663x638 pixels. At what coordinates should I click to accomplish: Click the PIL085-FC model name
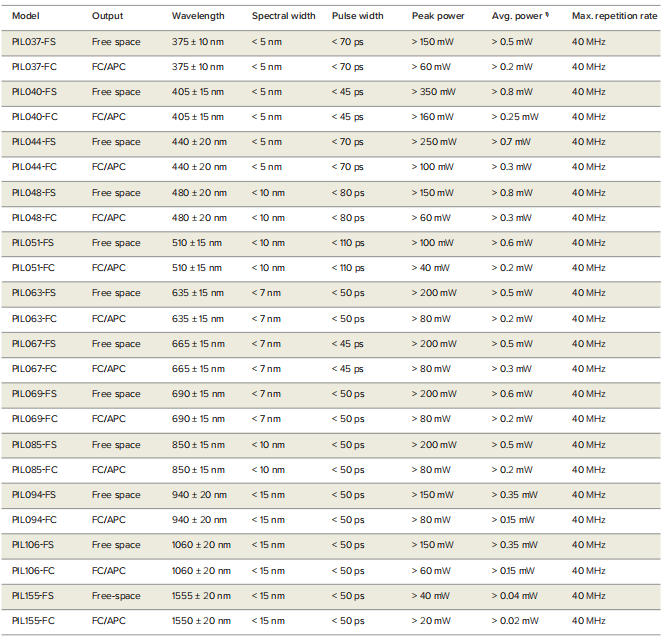[x=34, y=470]
